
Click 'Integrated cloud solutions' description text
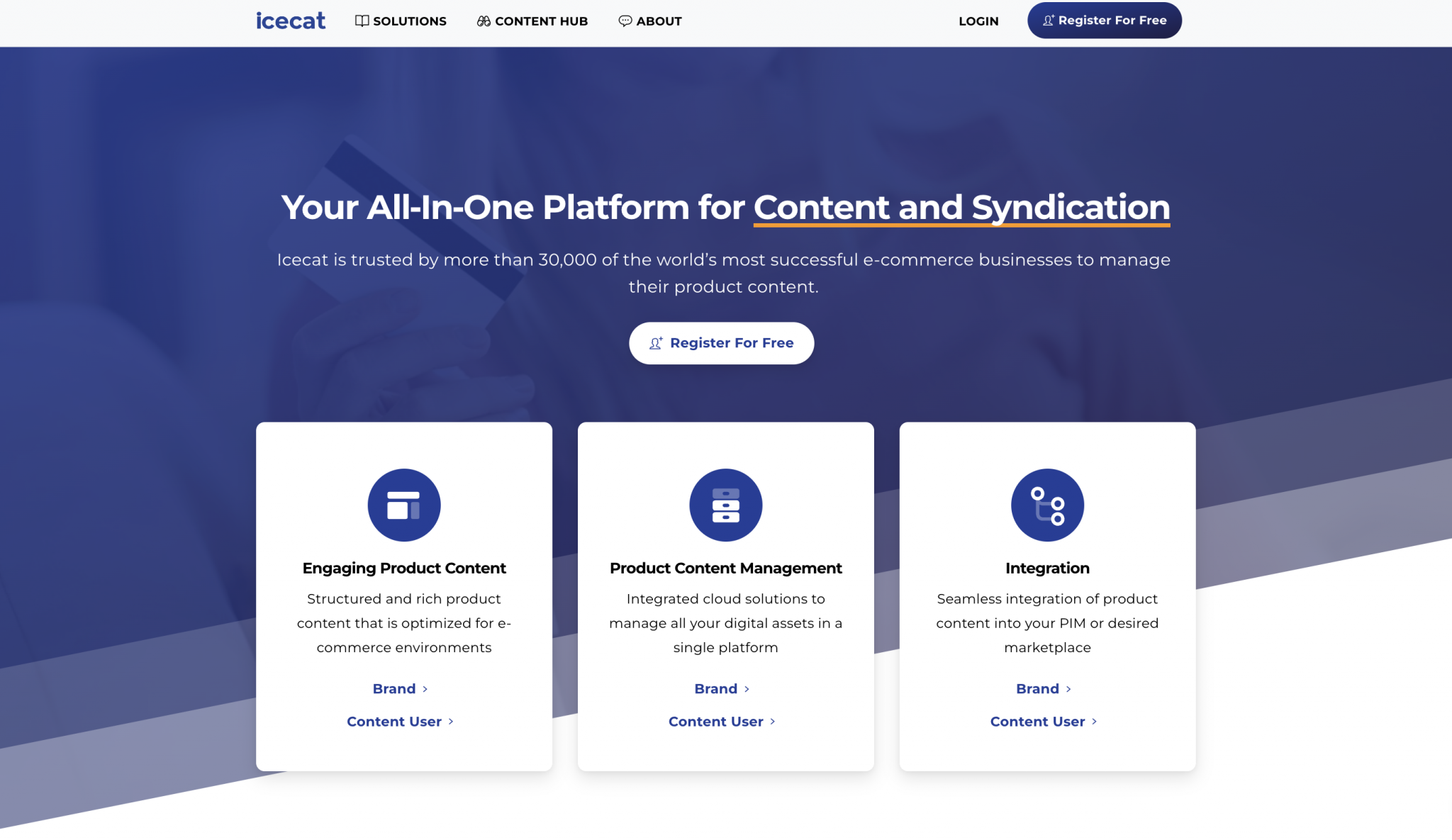726,623
